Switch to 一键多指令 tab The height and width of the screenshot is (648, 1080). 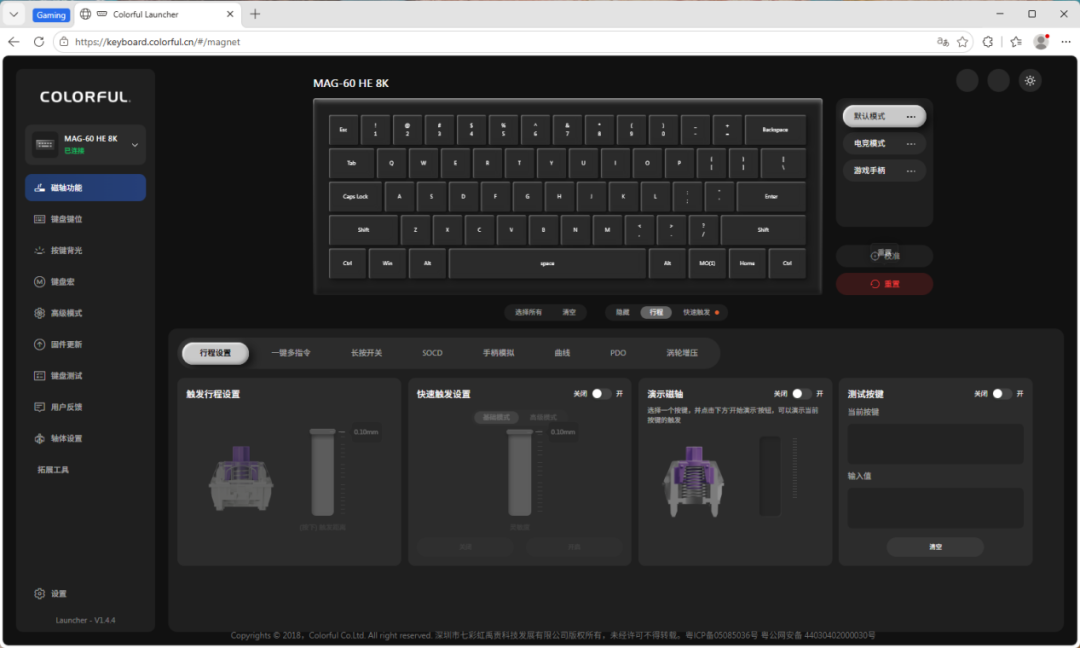(291, 353)
